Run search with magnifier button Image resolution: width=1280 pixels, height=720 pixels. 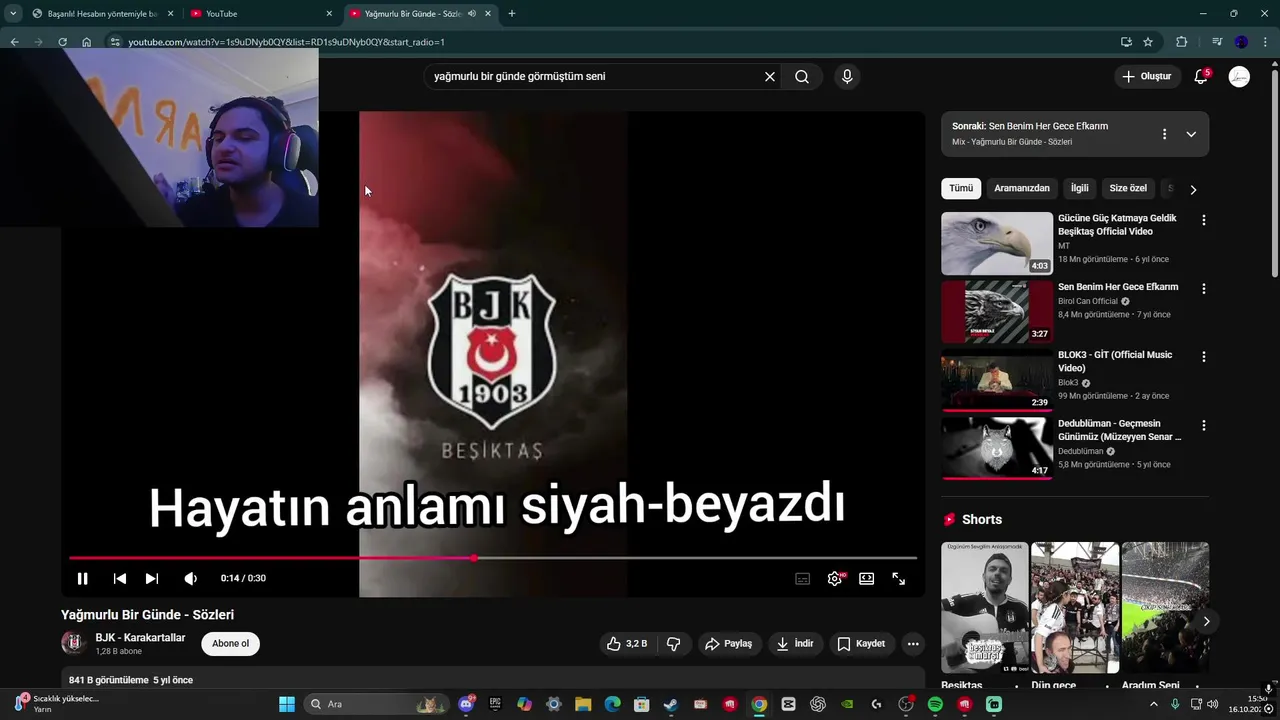click(802, 76)
